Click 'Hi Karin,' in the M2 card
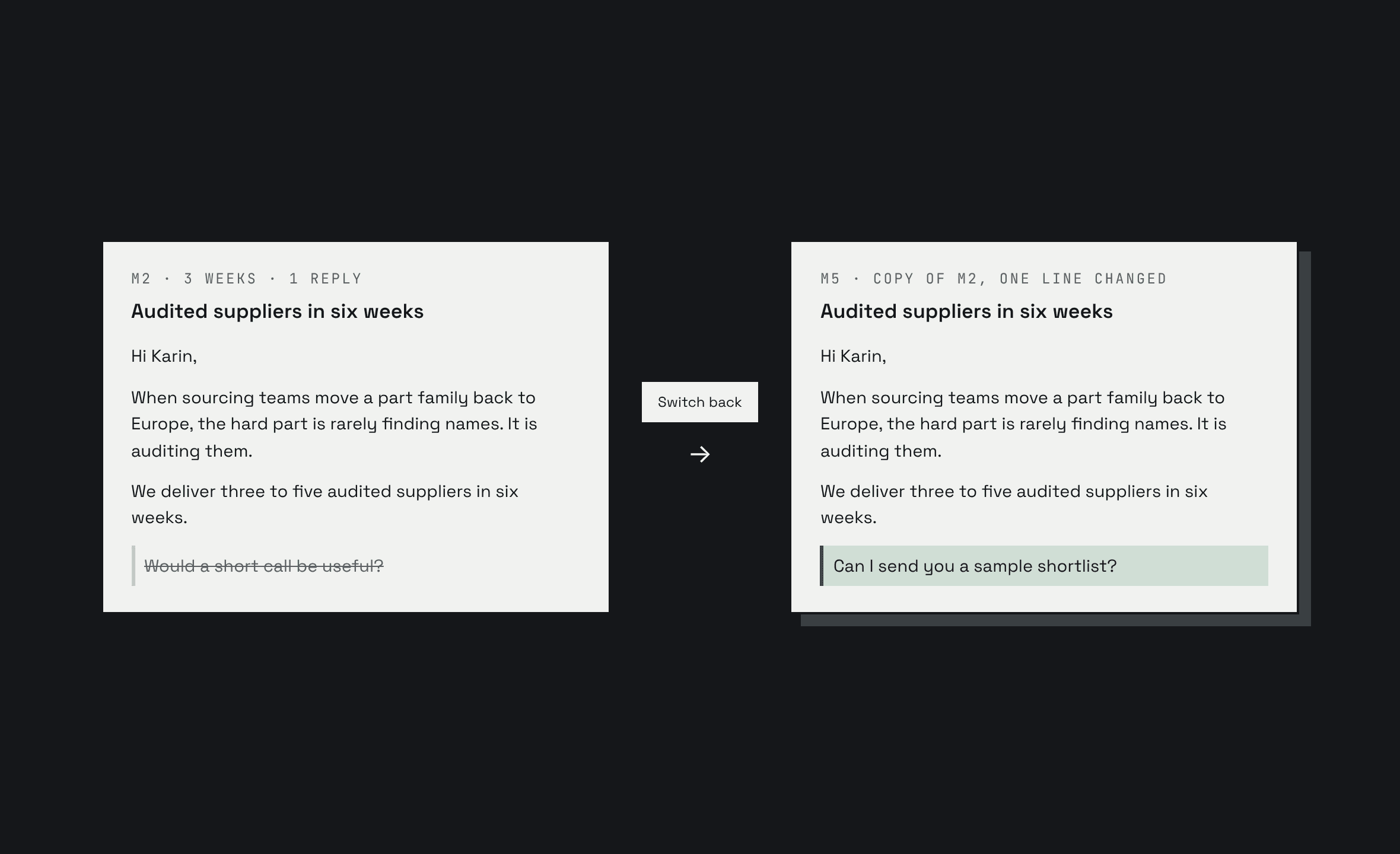Screen dimensions: 1400x854 [164, 356]
